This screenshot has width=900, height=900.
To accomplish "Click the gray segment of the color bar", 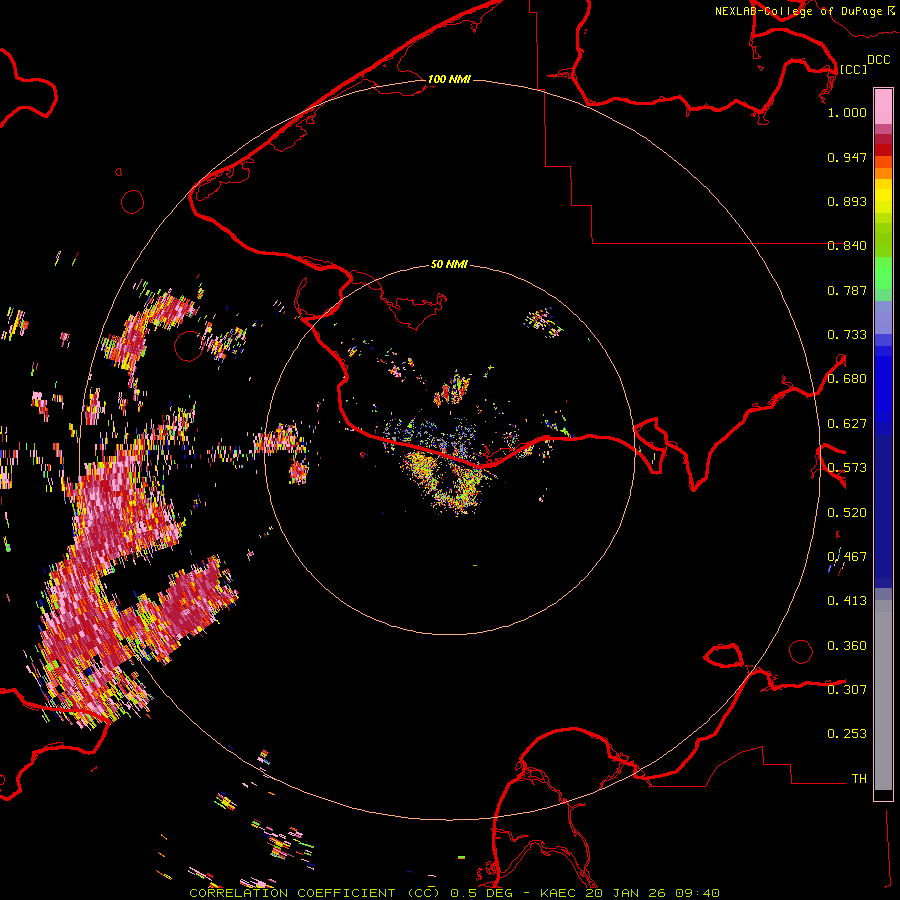I will [883, 695].
